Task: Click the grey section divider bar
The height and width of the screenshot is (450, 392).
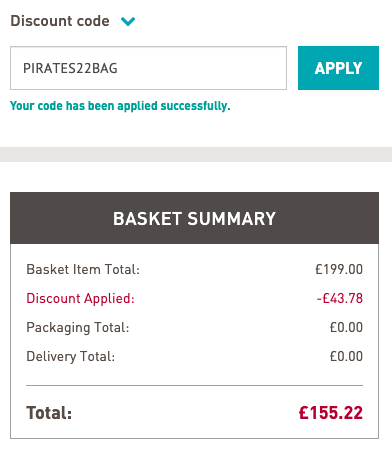Action: 196,154
